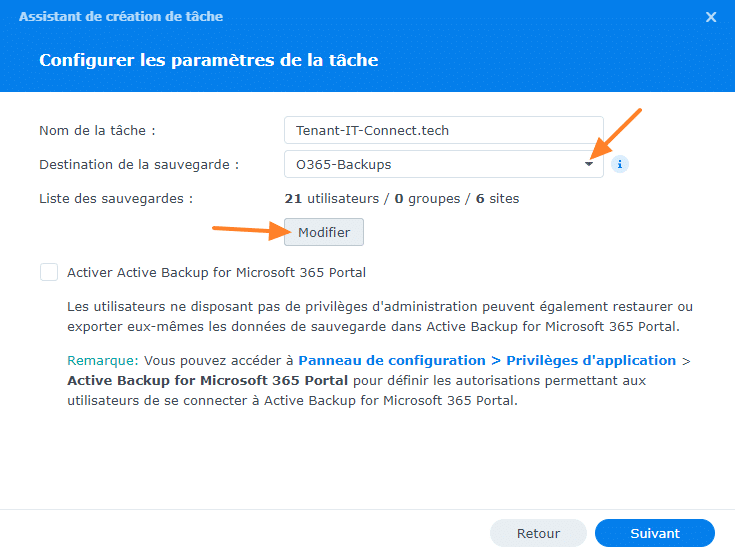Click the green 'Remarque' note text
Viewport: 735px width, 554px height.
[104, 360]
